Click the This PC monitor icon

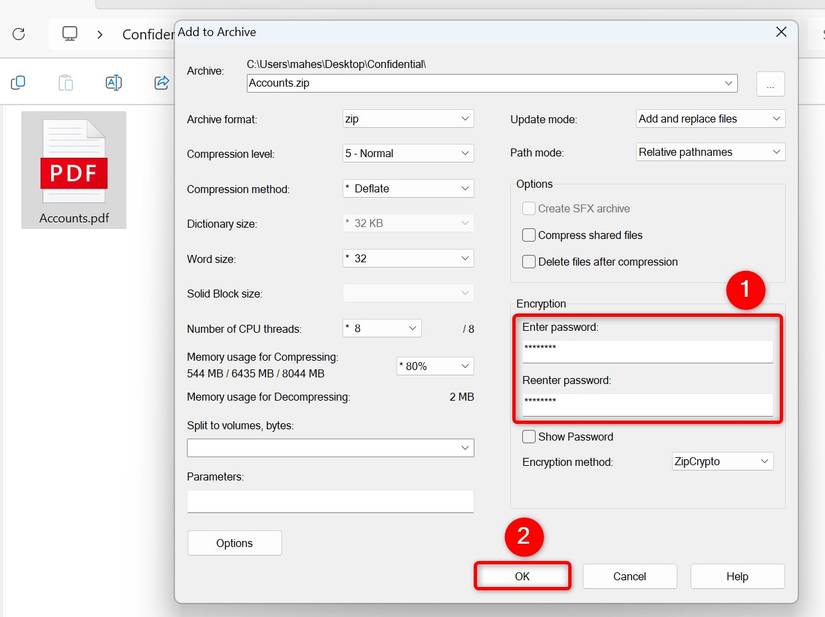pyautogui.click(x=69, y=34)
